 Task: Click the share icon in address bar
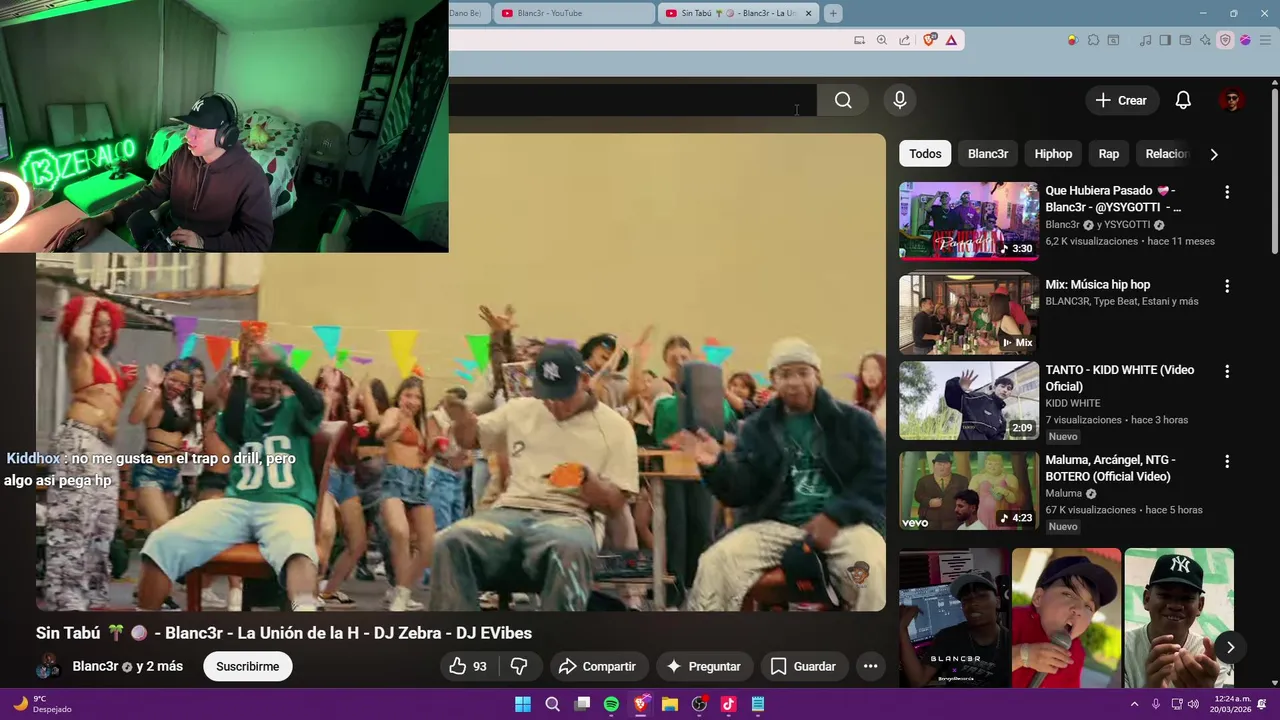905,40
